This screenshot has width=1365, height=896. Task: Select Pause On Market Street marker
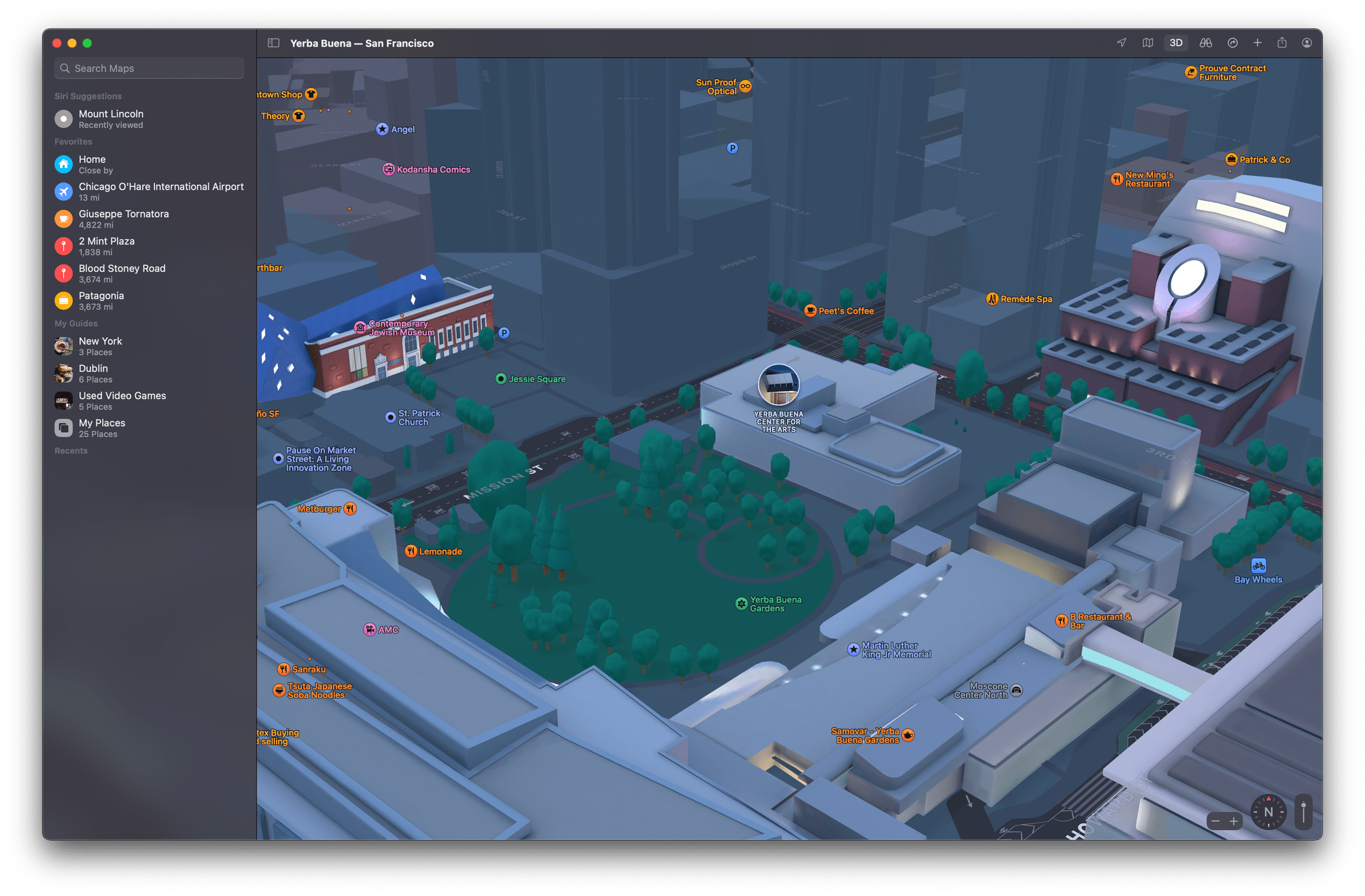tap(279, 458)
